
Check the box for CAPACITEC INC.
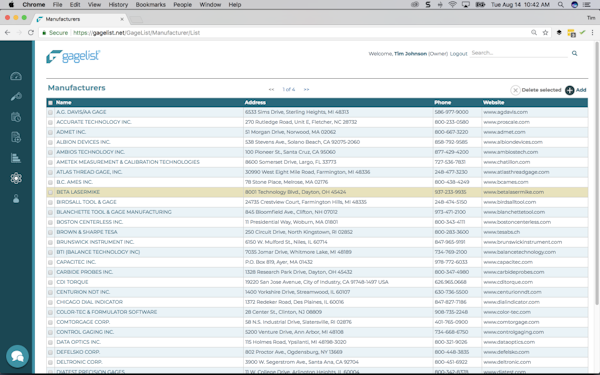pyautogui.click(x=51, y=262)
